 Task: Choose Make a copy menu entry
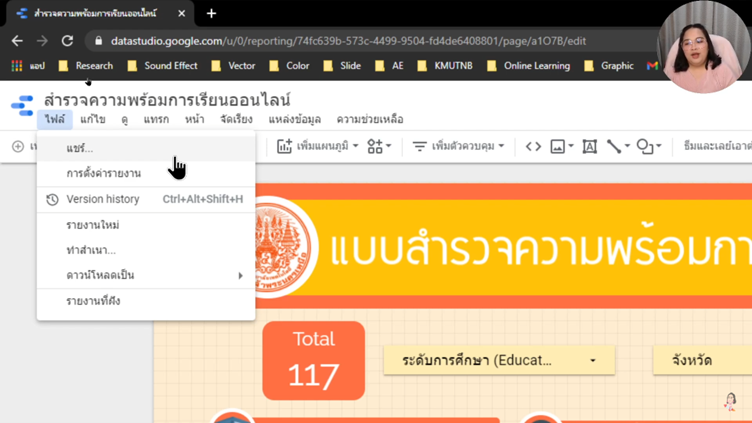tap(91, 250)
